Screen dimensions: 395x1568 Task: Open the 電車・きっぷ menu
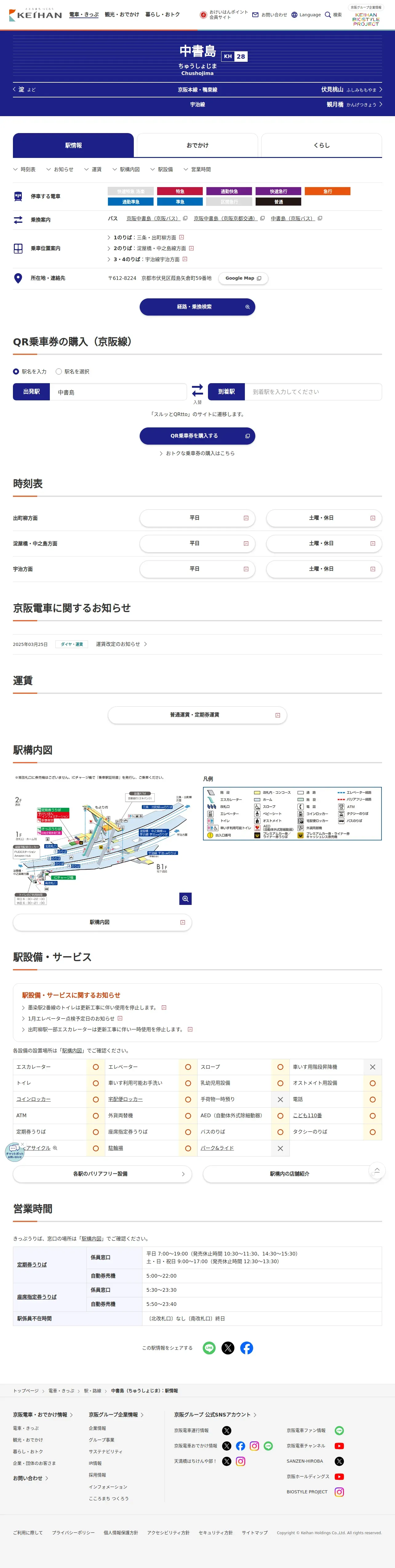(83, 15)
